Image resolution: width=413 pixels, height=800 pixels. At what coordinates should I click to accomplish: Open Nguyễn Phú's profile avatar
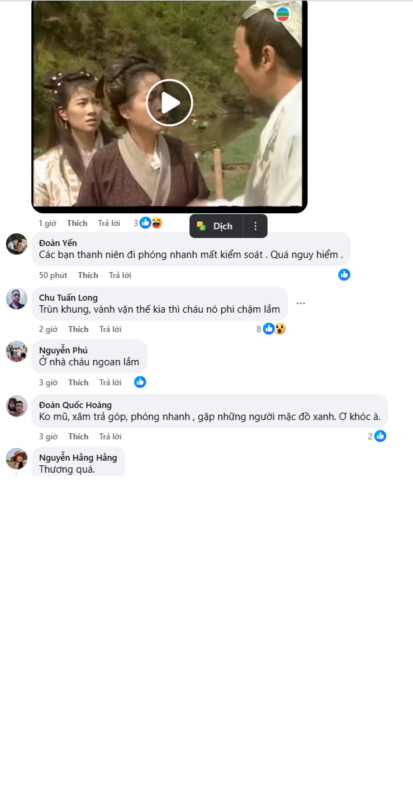pyautogui.click(x=16, y=352)
